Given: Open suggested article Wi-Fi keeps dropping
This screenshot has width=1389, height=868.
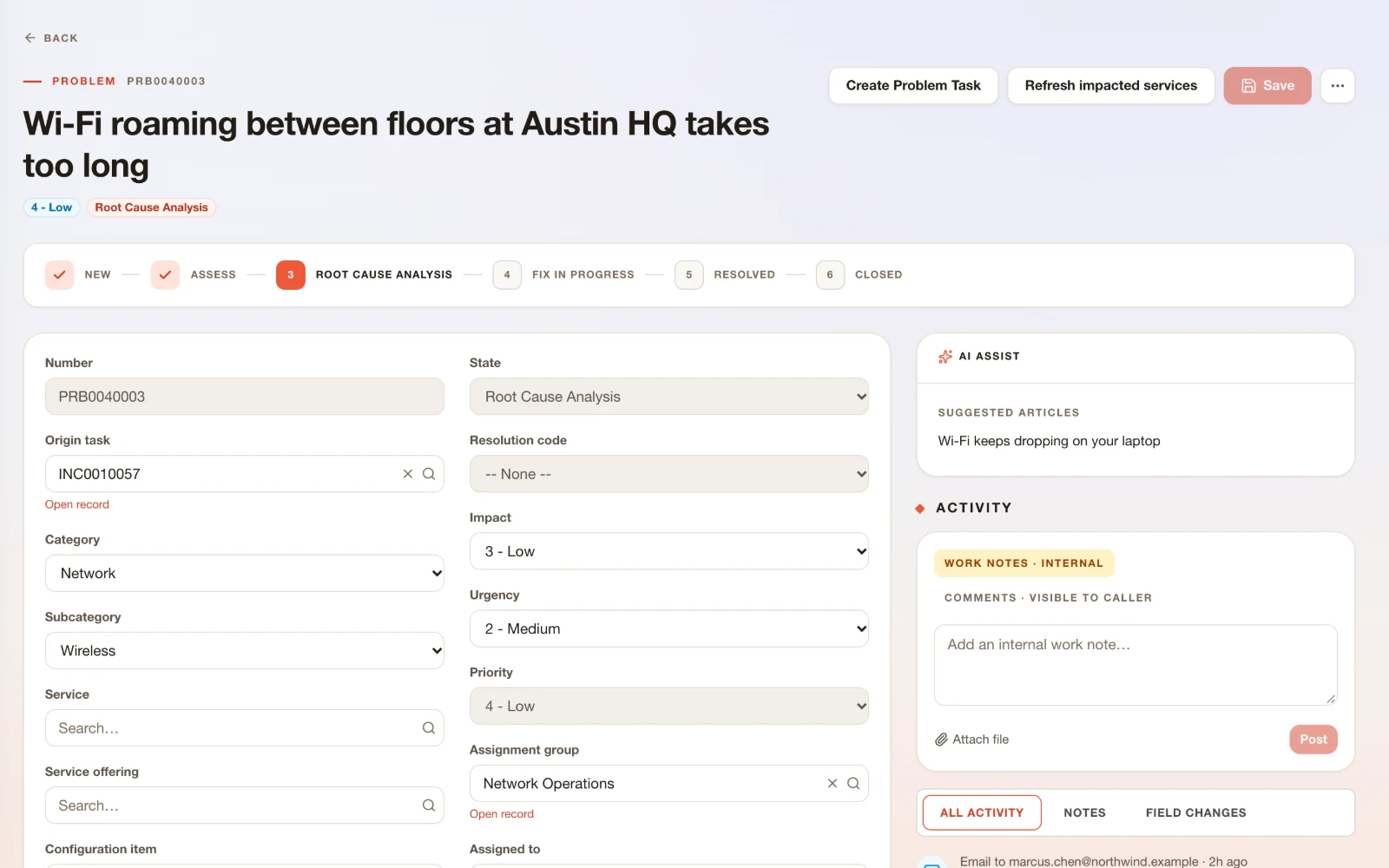Looking at the screenshot, I should tap(1049, 441).
